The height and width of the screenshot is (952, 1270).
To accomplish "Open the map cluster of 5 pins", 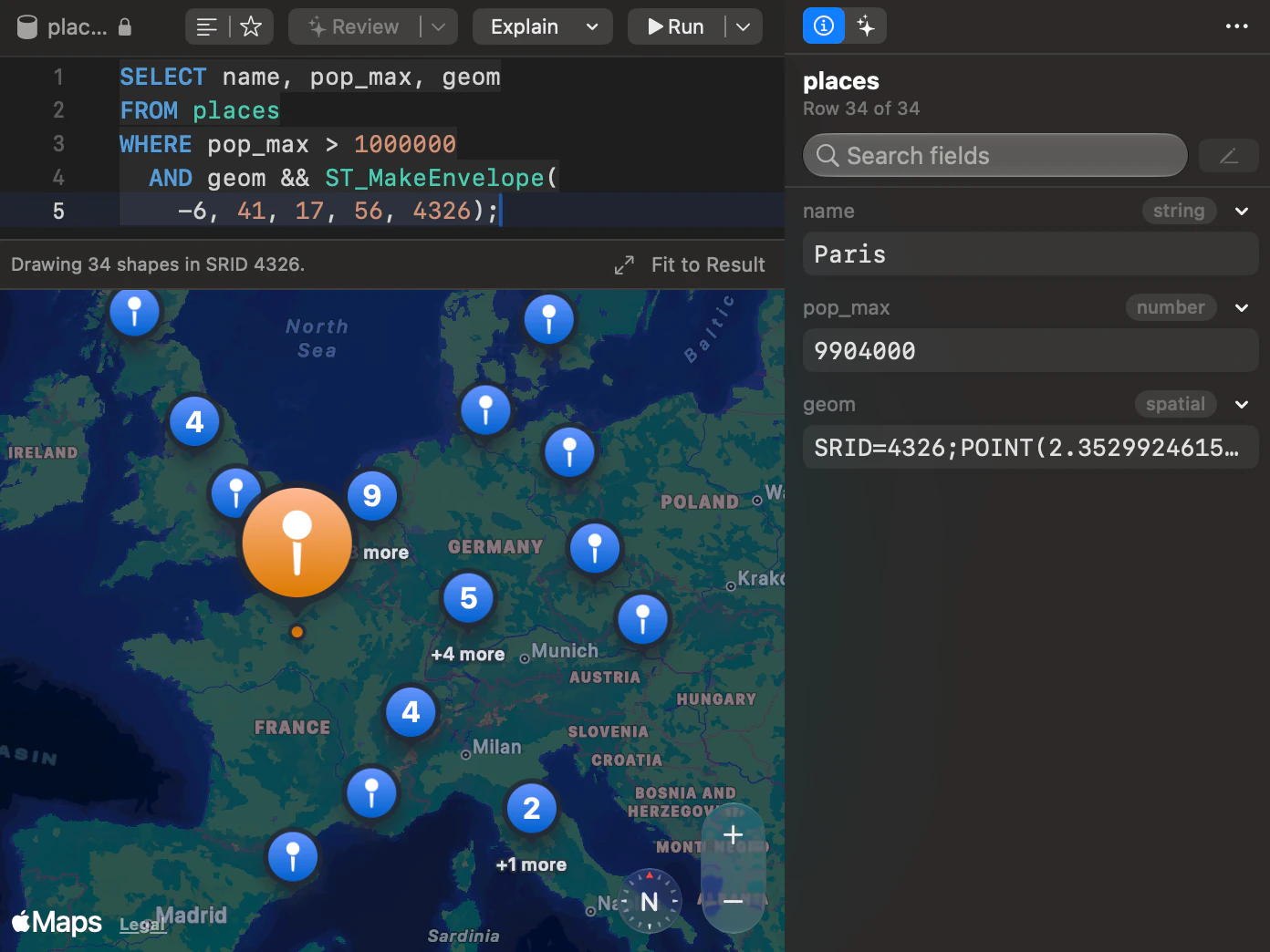I will tap(469, 598).
